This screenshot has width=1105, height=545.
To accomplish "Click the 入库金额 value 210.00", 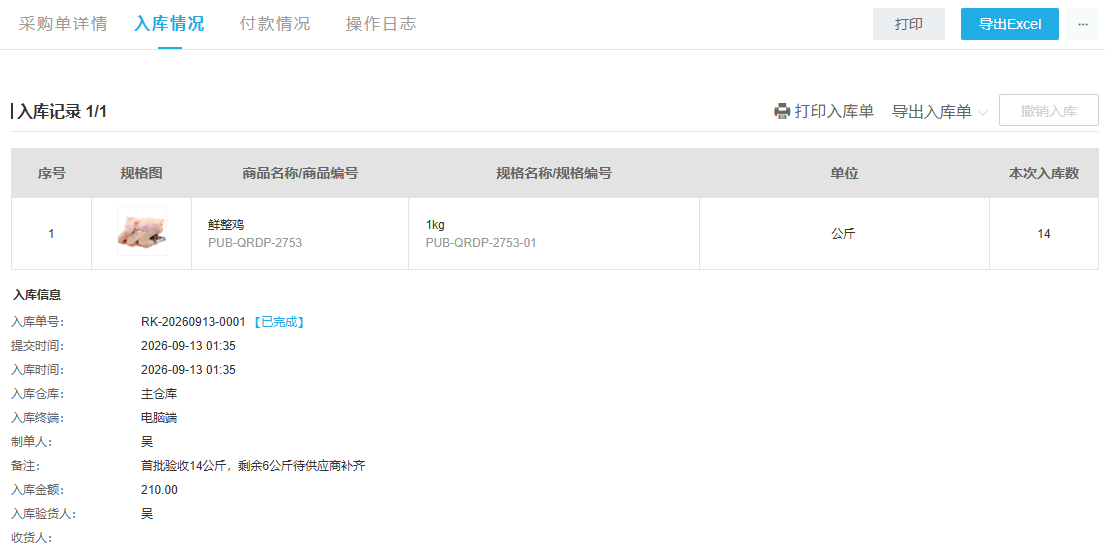I will (x=159, y=490).
